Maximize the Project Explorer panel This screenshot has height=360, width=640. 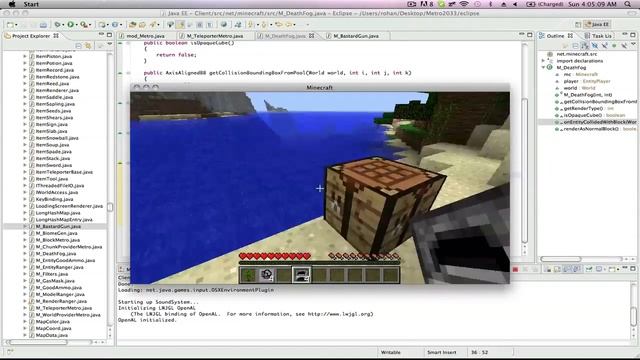click(x=109, y=35)
